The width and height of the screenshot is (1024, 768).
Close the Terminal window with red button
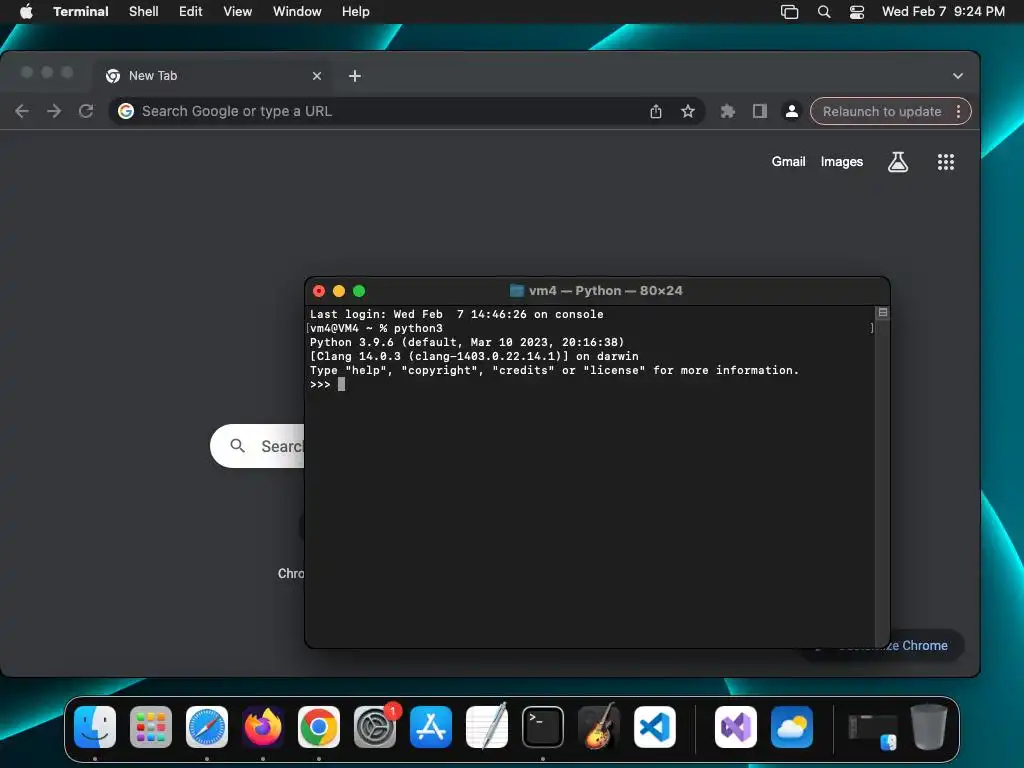(319, 291)
